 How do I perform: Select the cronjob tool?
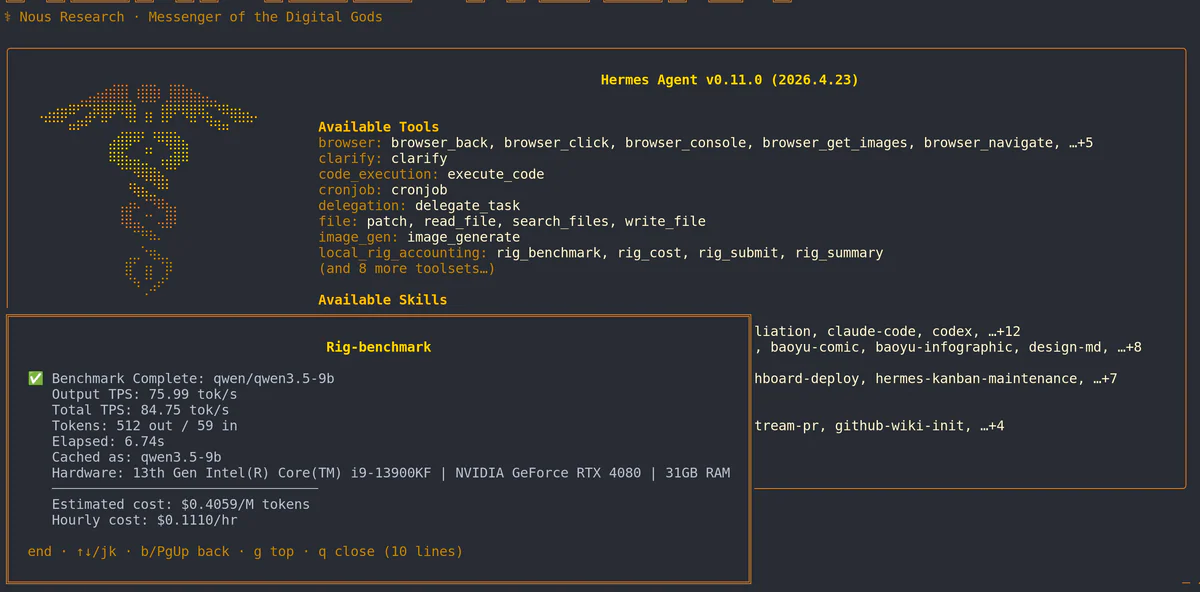(x=419, y=189)
